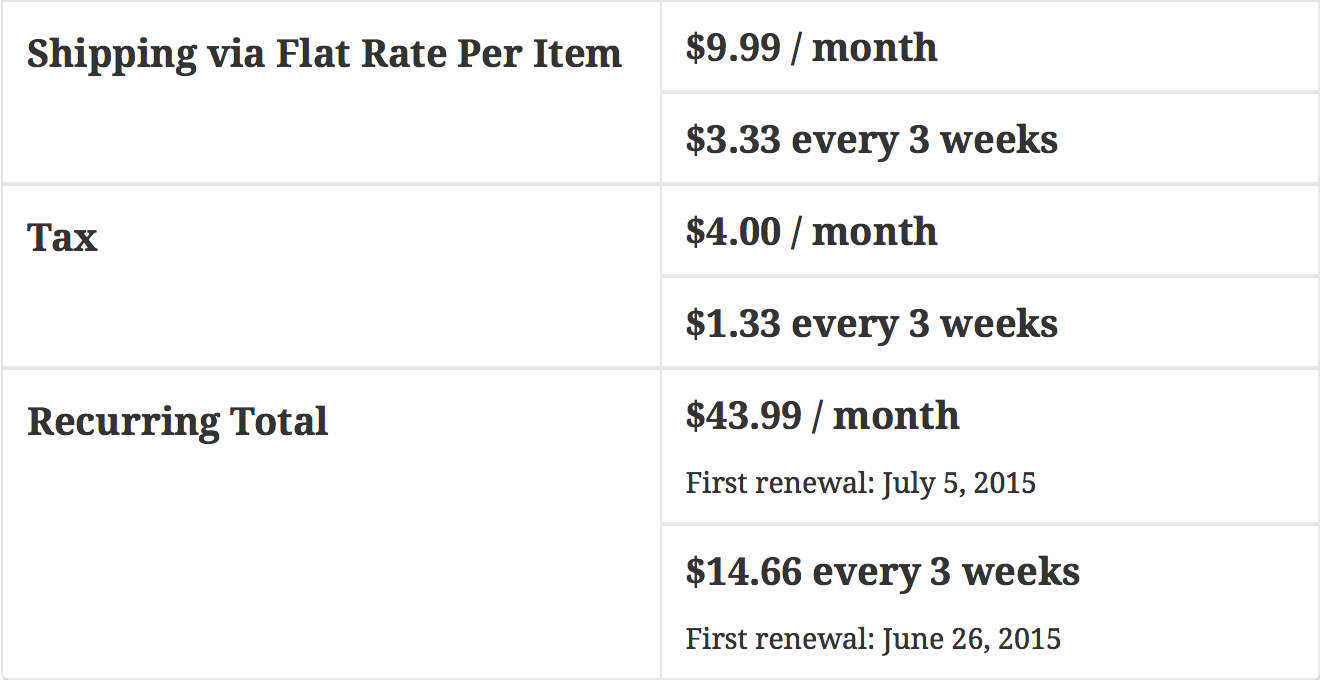Click the 'June 26, 2015' date
This screenshot has height=680, width=1320.
click(970, 638)
